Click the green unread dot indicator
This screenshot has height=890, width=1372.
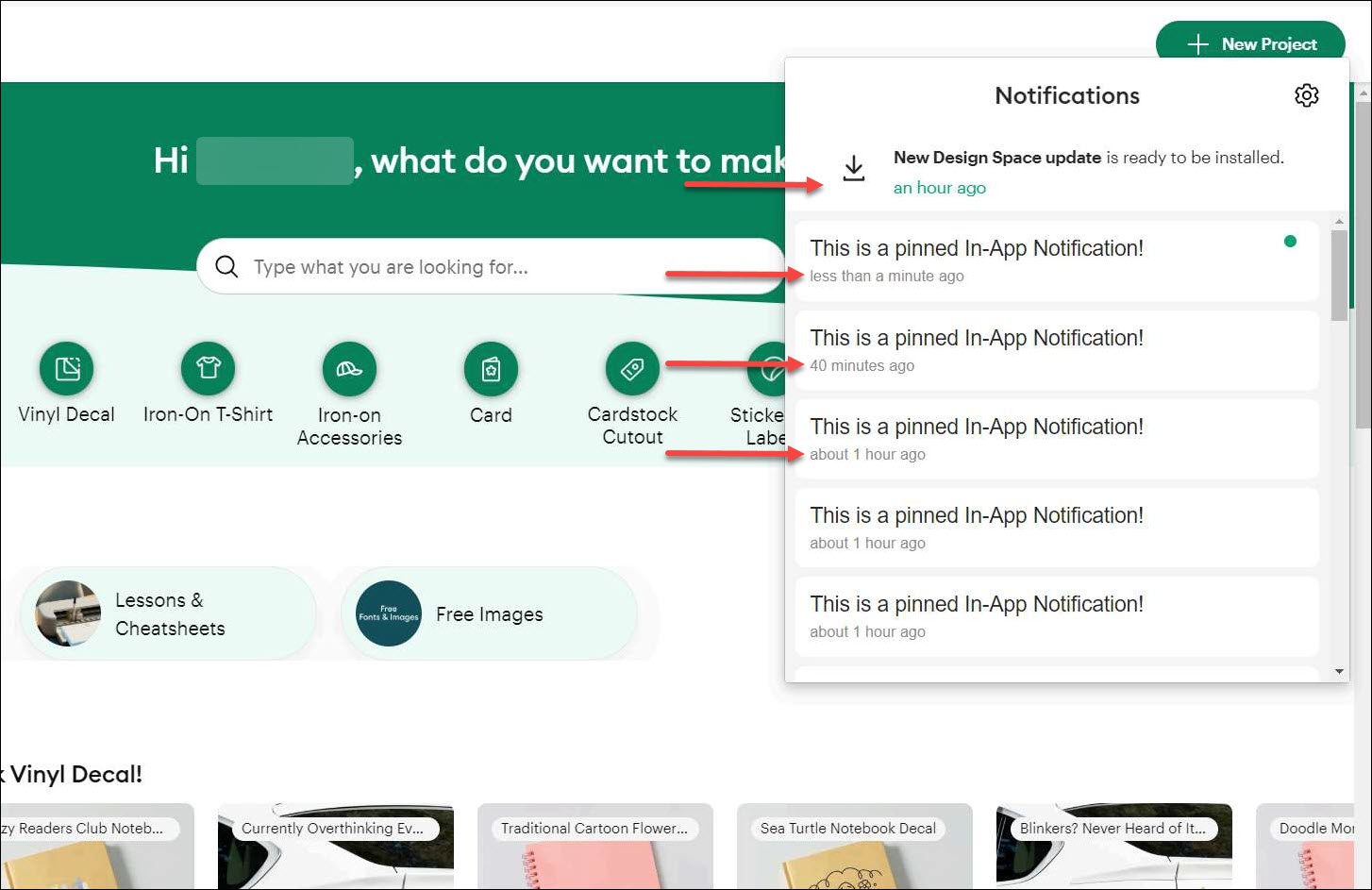[1290, 242]
